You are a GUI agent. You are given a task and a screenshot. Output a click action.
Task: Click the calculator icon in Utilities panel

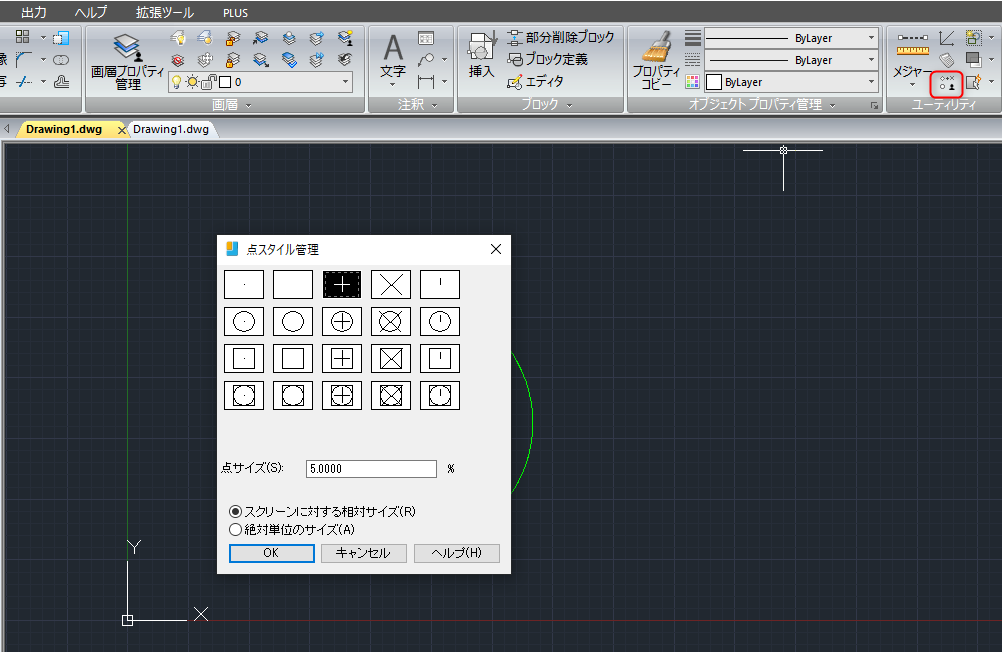946,61
